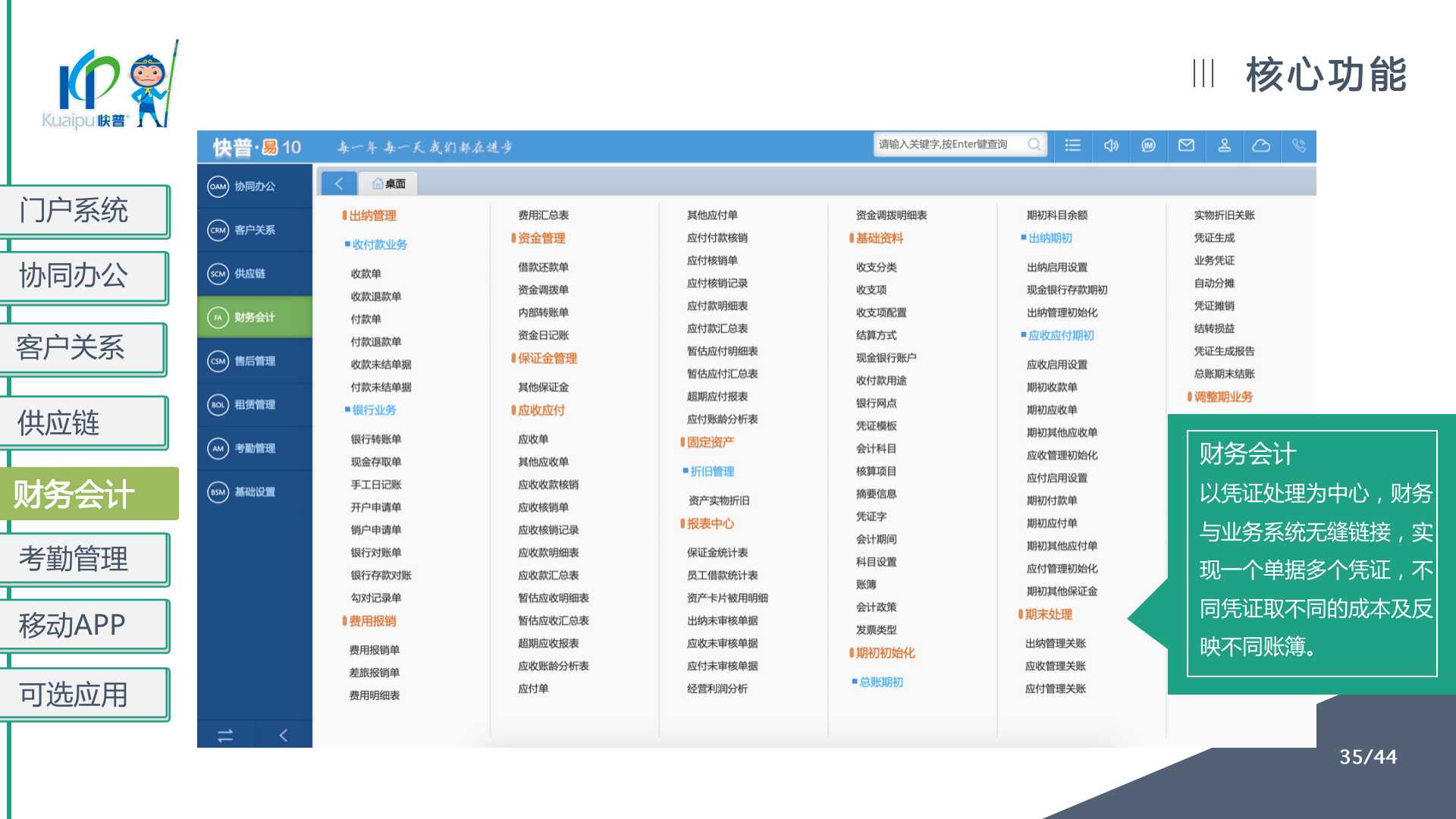Open the 凭证生成 link
This screenshot has height=819, width=1456.
(1214, 237)
